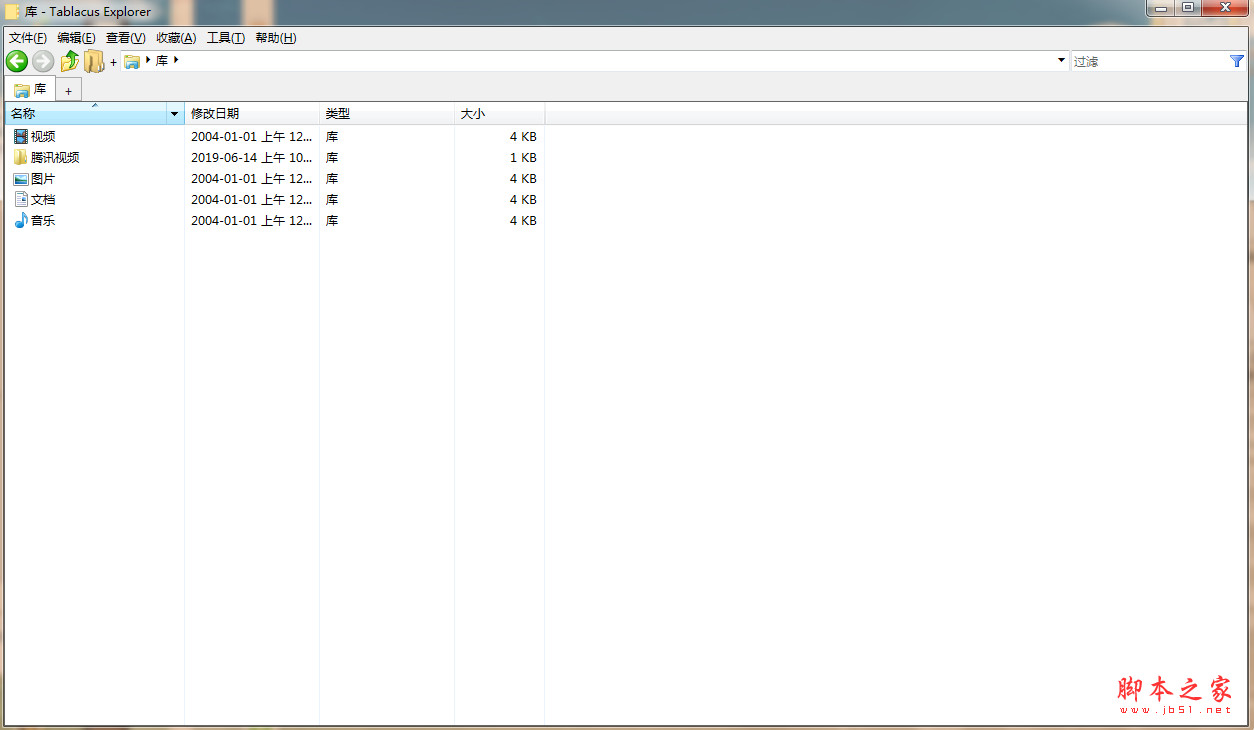Click the + button to open new tab
Viewport: 1254px width, 730px height.
(68, 89)
